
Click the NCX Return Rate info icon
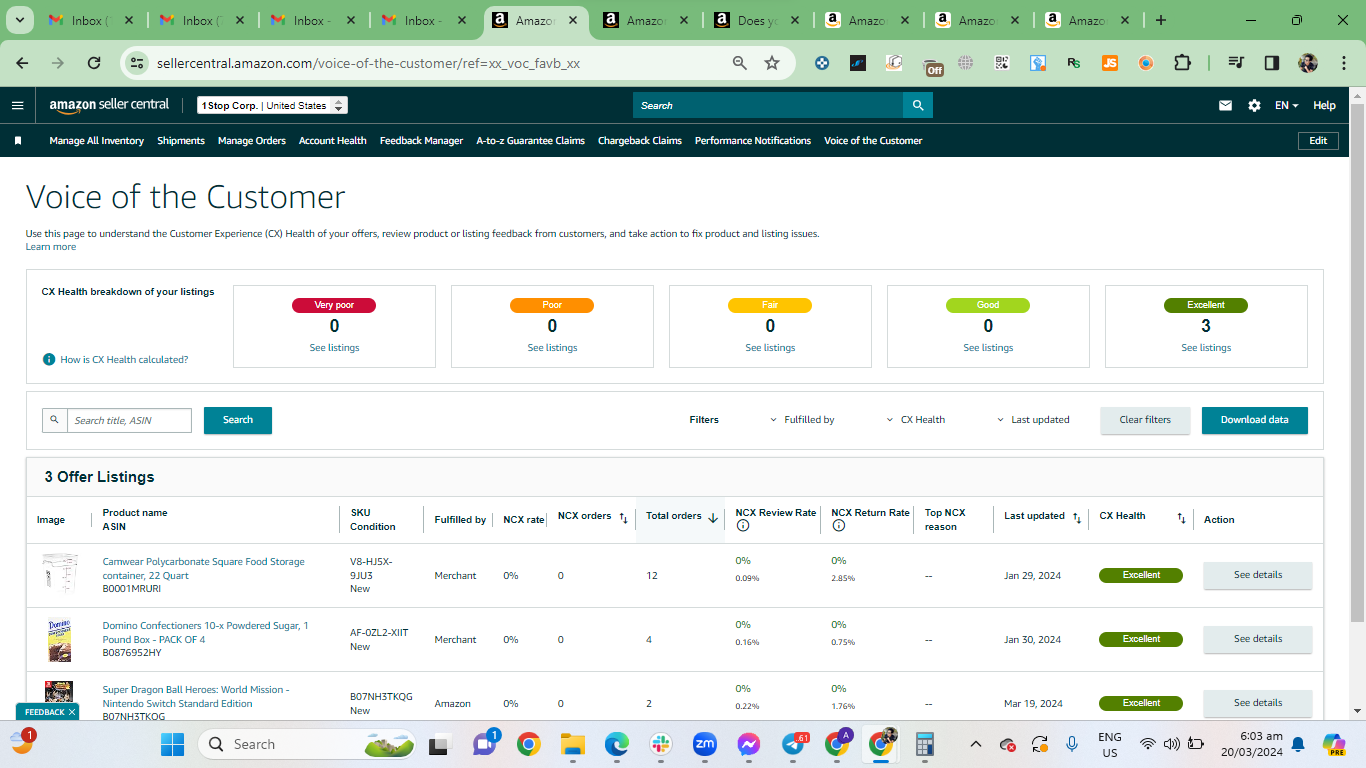pyautogui.click(x=838, y=526)
